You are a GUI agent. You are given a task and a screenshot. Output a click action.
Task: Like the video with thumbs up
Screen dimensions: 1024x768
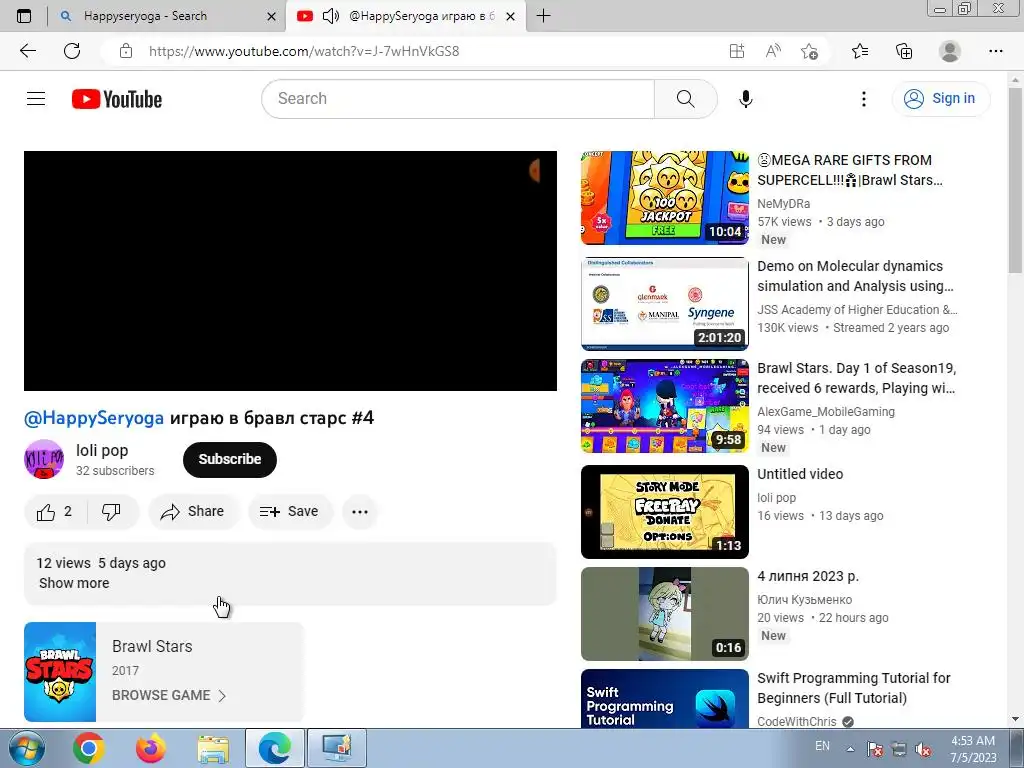coord(54,512)
